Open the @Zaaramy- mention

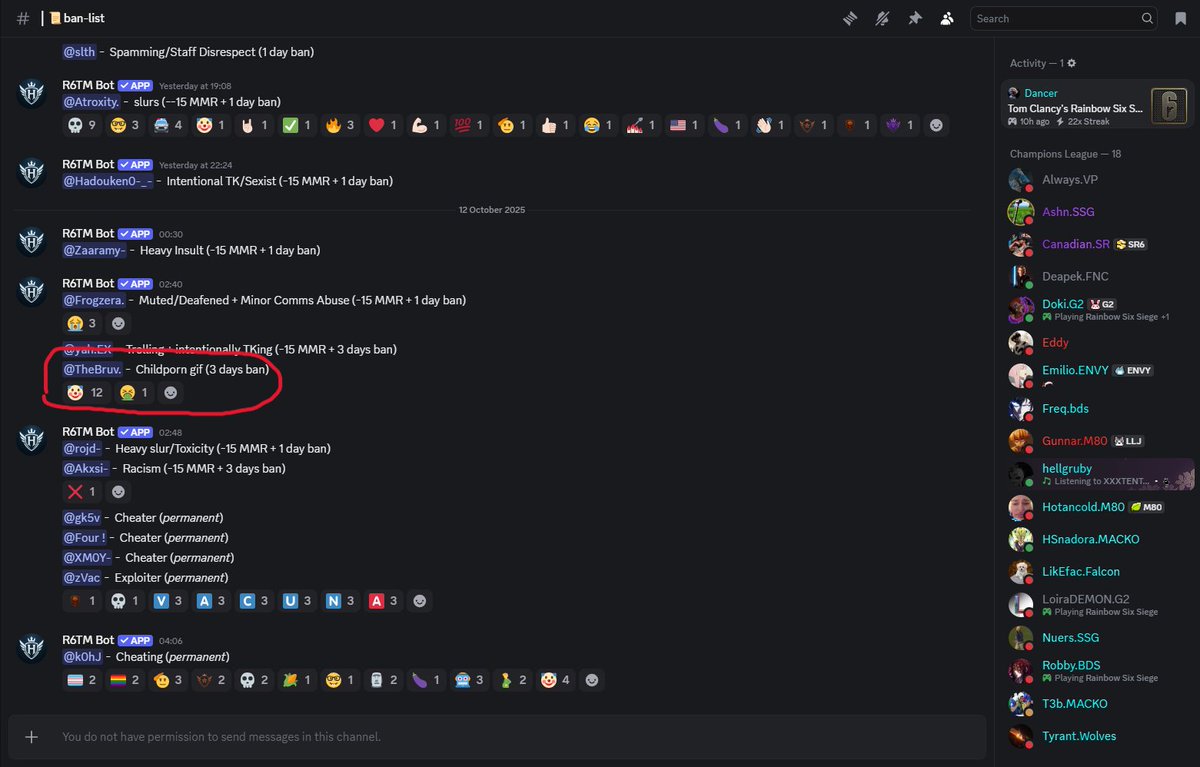(95, 250)
